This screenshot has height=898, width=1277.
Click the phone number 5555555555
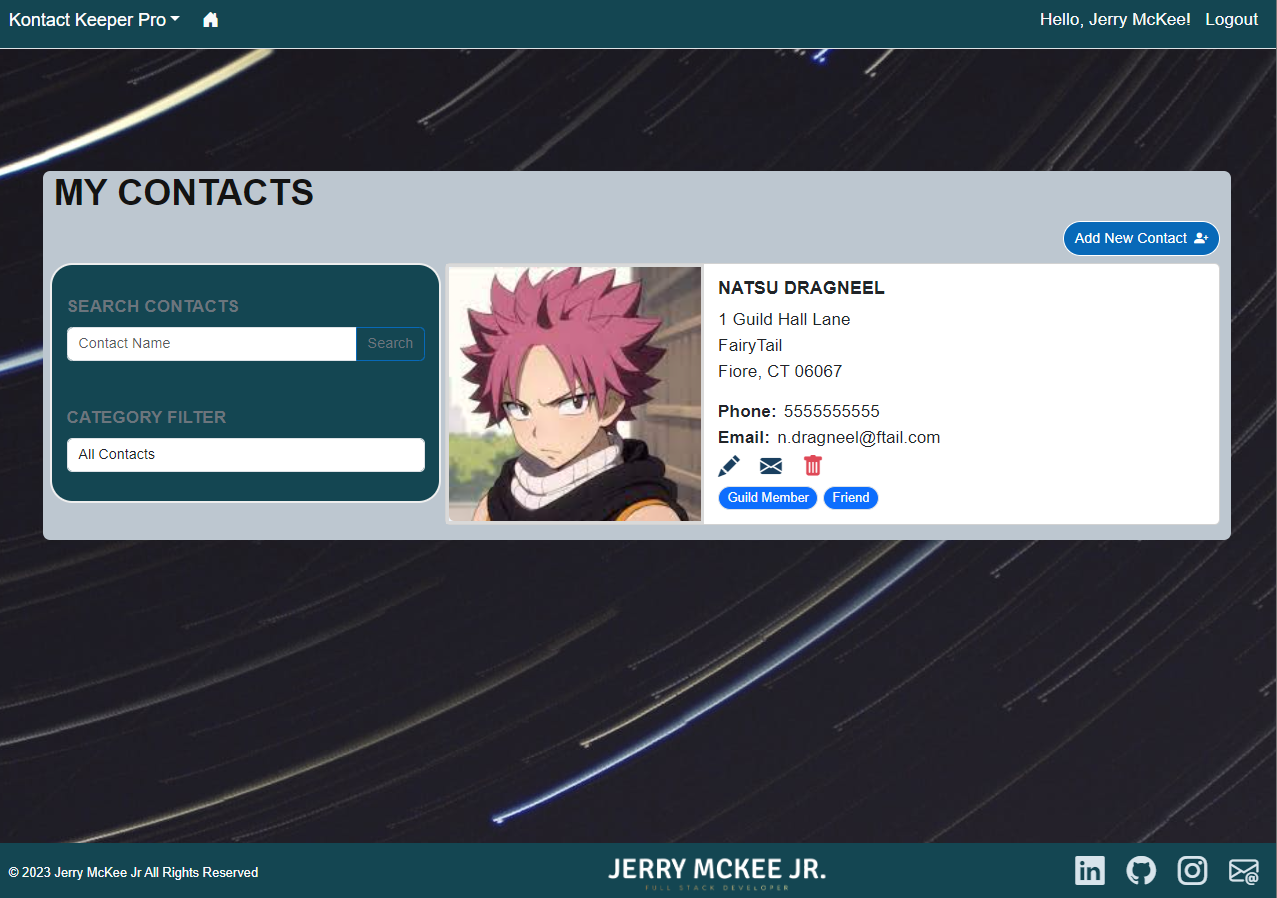832,412
